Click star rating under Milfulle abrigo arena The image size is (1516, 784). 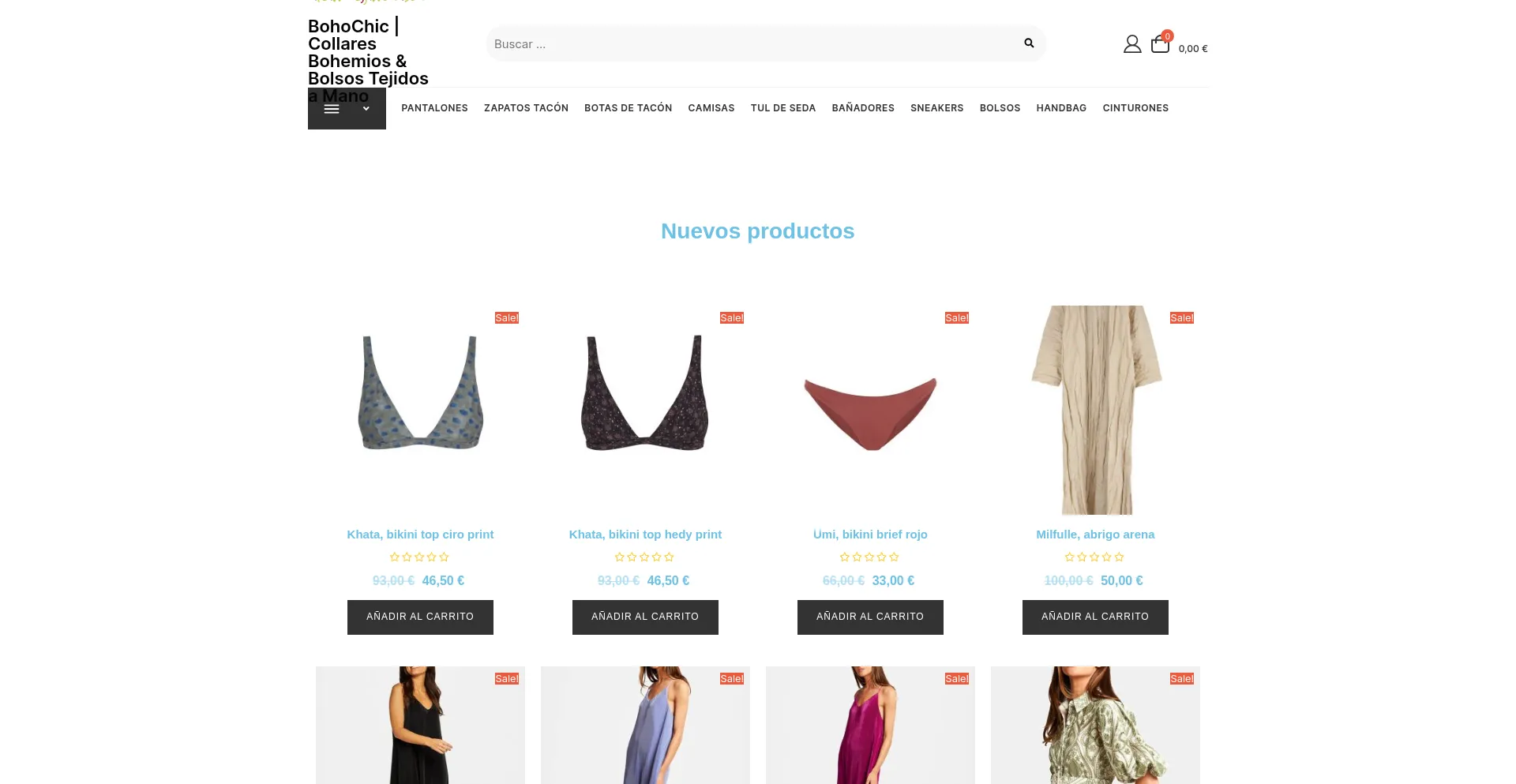(x=1094, y=557)
